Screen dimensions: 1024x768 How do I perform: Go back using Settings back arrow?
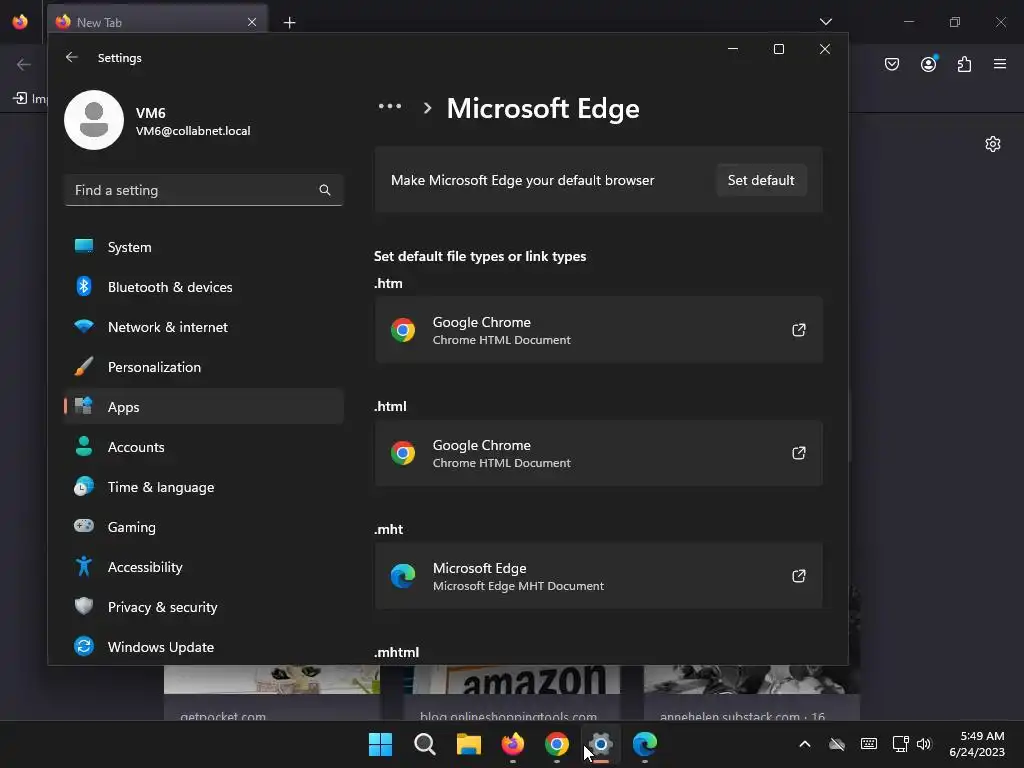[72, 57]
